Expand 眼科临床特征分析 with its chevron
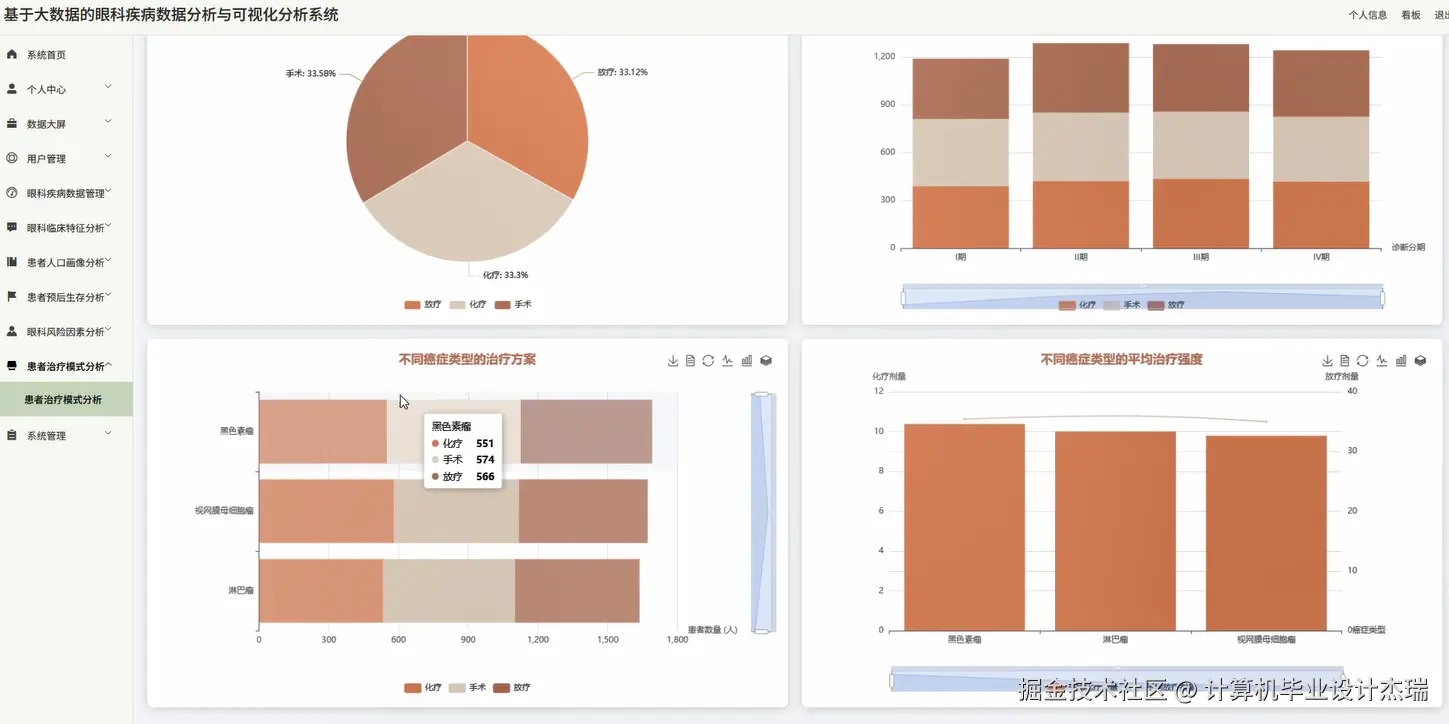Screen dimensions: 1449x724 108,225
